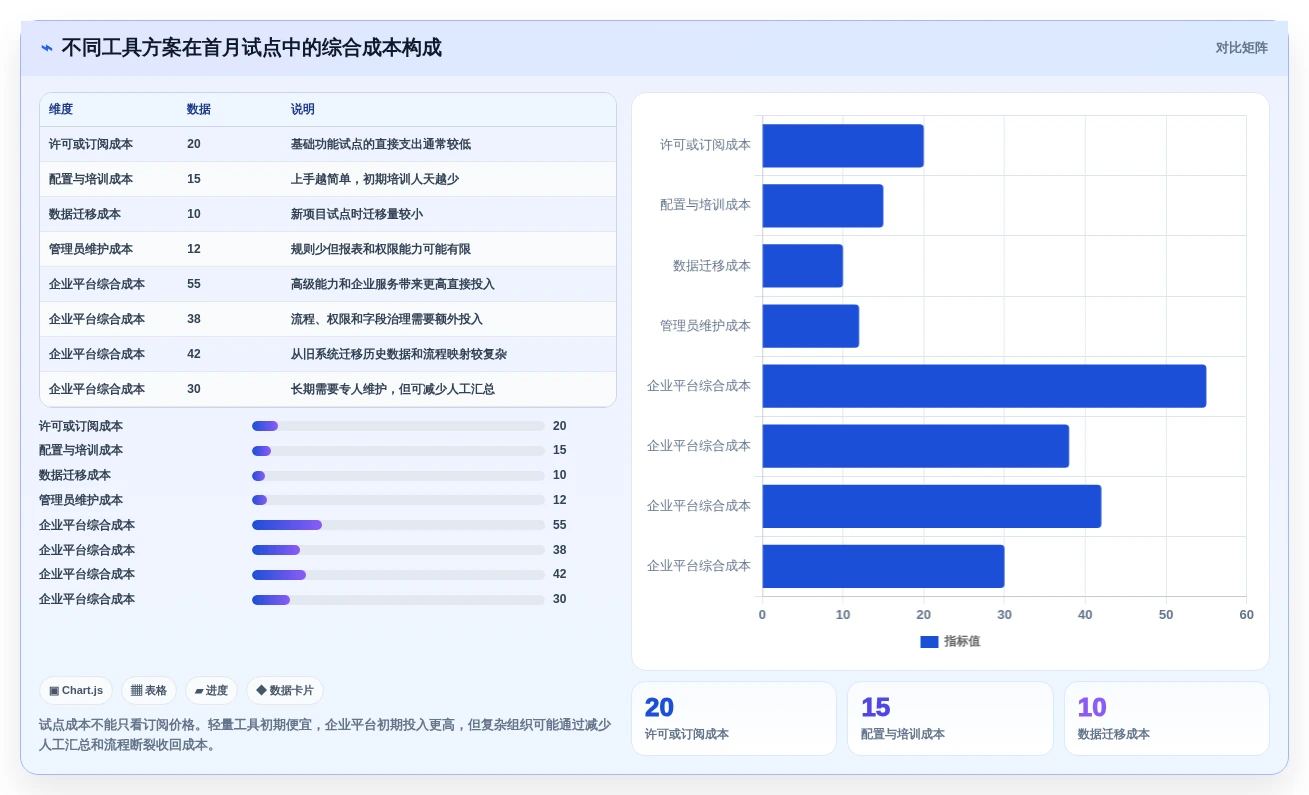The width and height of the screenshot is (1309, 795).
Task: Click the progress bar with value 38
Action: 398,550
